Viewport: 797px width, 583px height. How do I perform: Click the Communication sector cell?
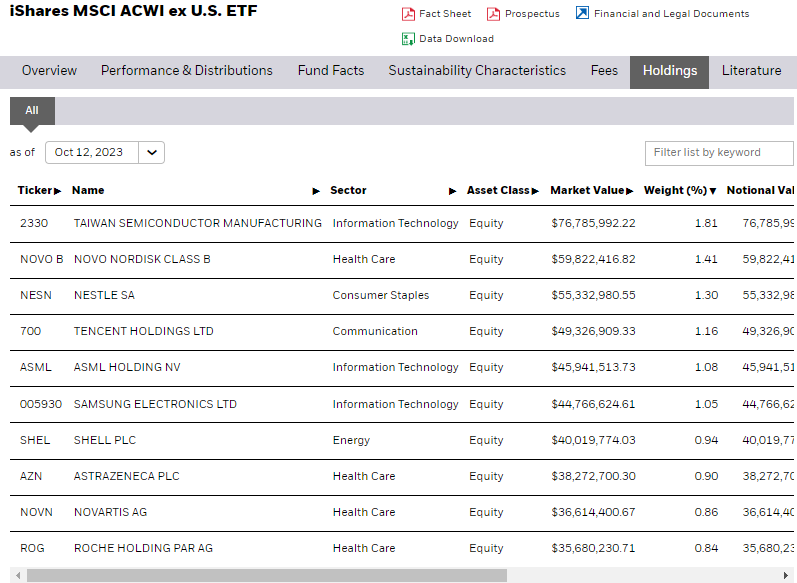(375, 331)
